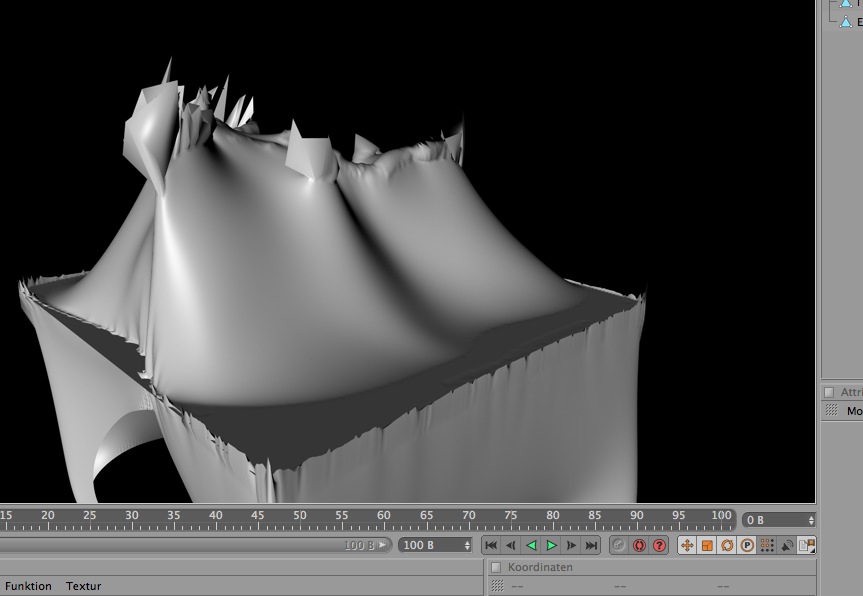Open the Textur menu
The width and height of the screenshot is (863, 596).
tap(84, 586)
